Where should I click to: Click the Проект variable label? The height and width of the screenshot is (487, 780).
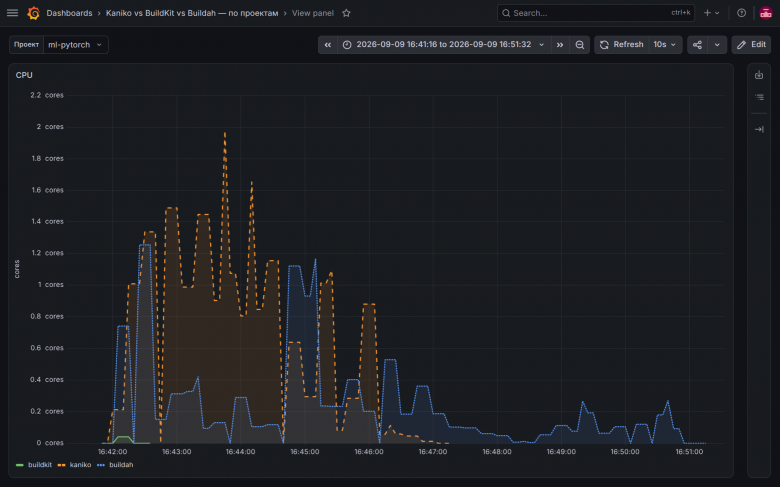tap(26, 45)
